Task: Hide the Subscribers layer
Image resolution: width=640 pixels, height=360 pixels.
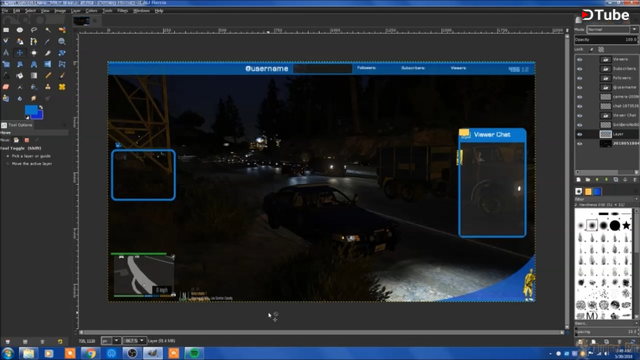Action: [580, 69]
